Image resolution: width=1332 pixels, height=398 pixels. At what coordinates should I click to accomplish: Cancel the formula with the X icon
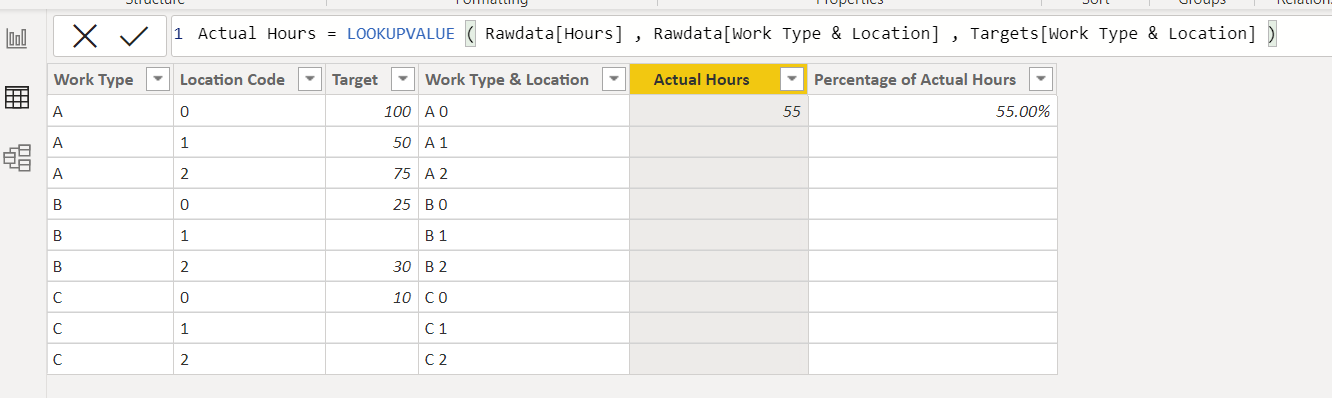click(85, 37)
